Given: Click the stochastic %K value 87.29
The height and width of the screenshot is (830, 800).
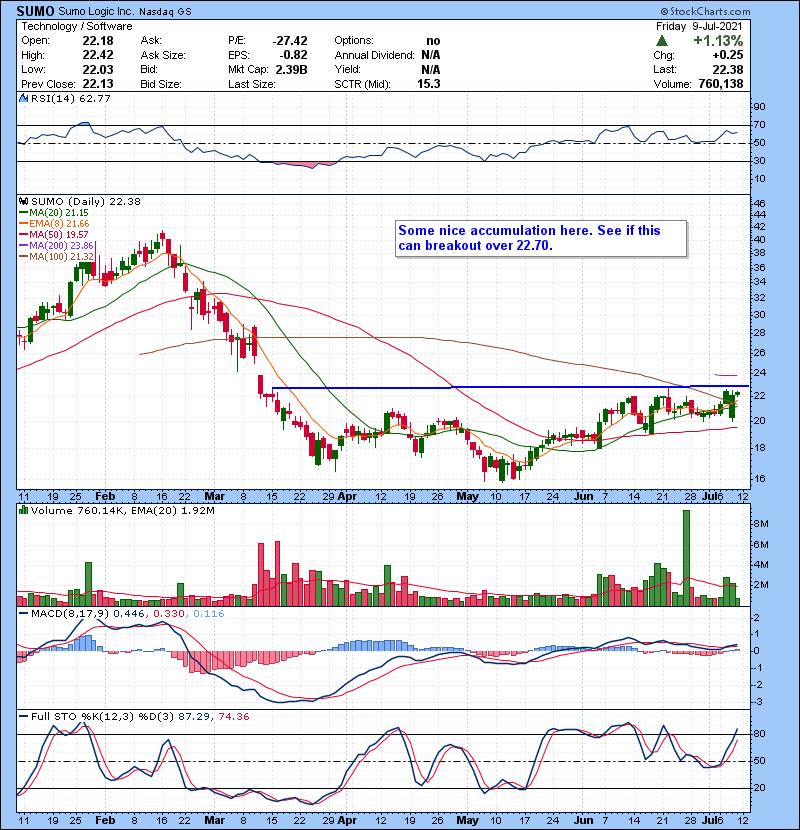Looking at the screenshot, I should point(192,717).
